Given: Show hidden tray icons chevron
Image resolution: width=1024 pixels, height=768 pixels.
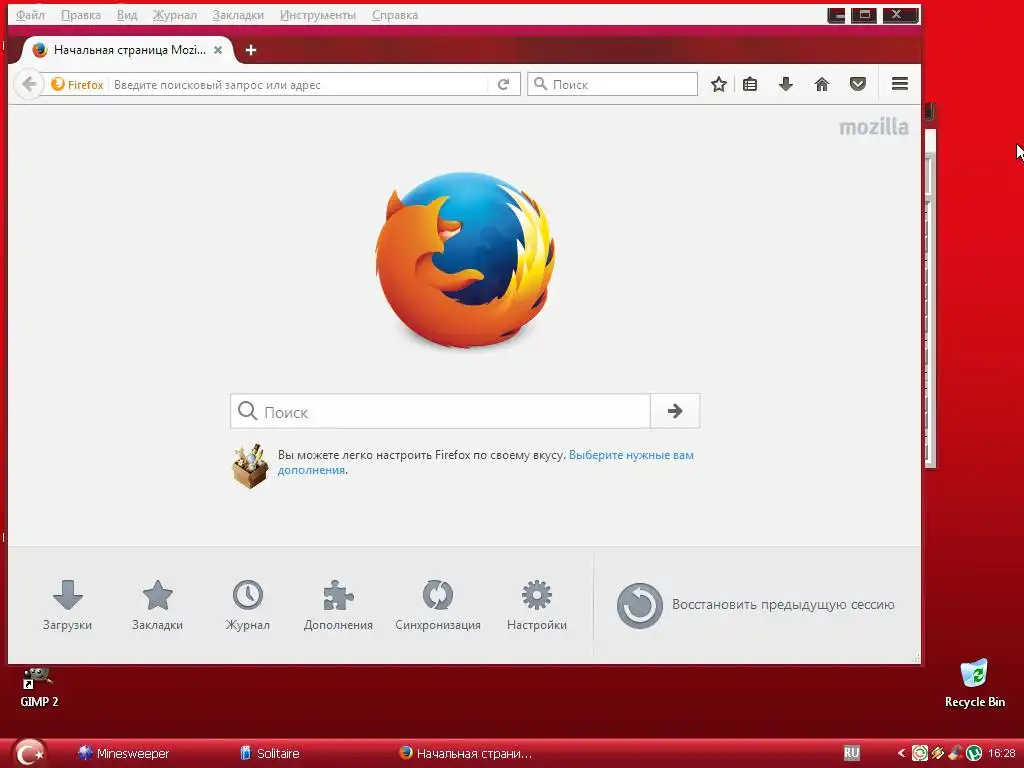Looking at the screenshot, I should [x=901, y=754].
